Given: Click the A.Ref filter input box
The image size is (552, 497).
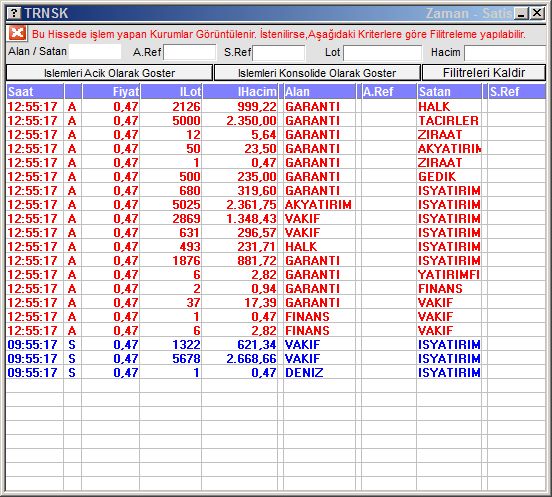Looking at the screenshot, I should pyautogui.click(x=190, y=52).
